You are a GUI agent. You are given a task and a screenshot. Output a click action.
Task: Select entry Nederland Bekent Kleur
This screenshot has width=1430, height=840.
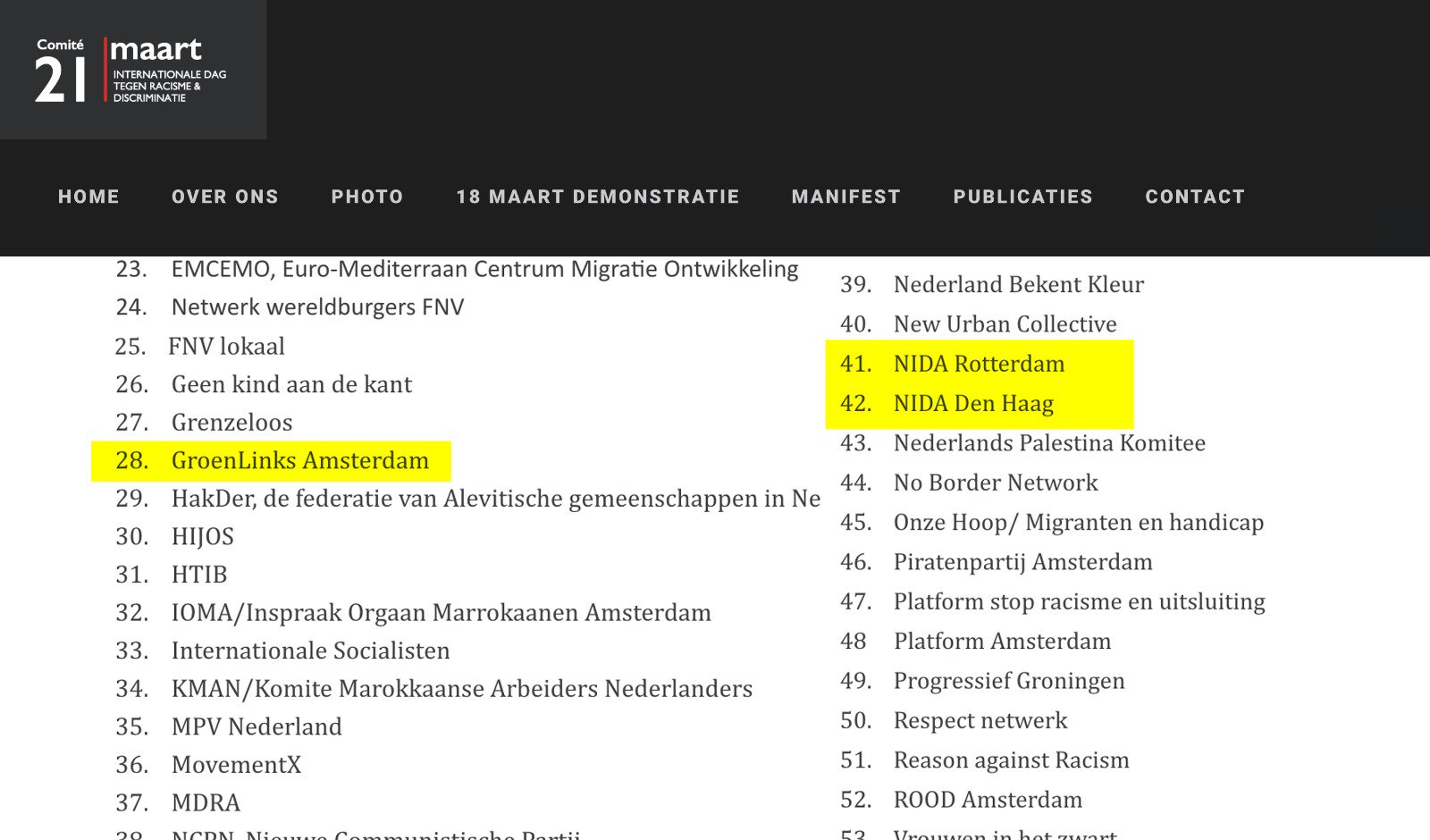pos(992,284)
